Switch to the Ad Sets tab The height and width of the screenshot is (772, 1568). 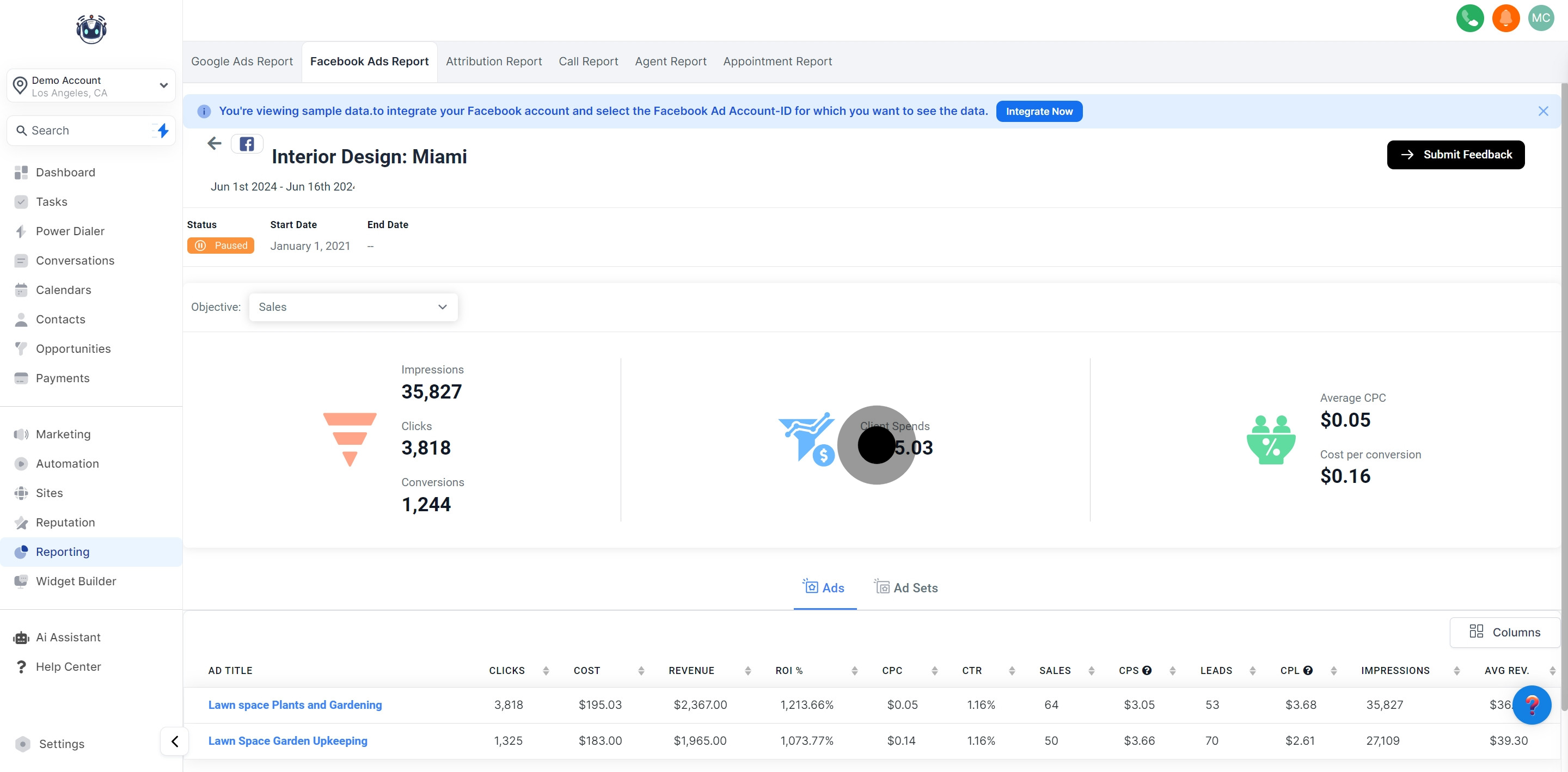[x=906, y=587]
